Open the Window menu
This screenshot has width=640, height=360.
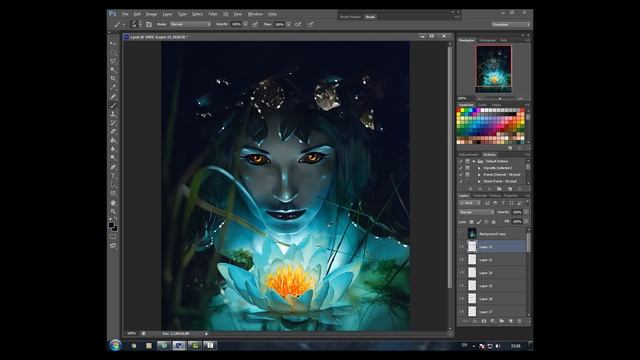coord(256,14)
